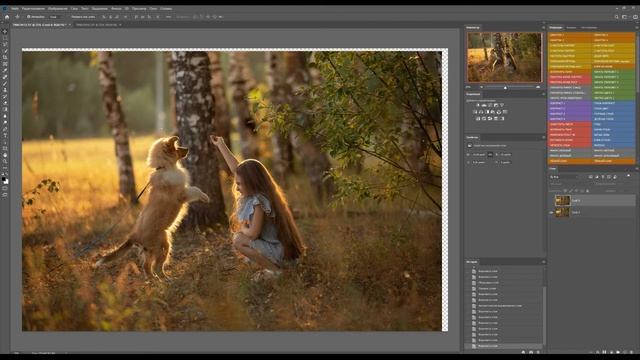Click the edit toolbar ellipsis in the toolbox

coord(5,168)
